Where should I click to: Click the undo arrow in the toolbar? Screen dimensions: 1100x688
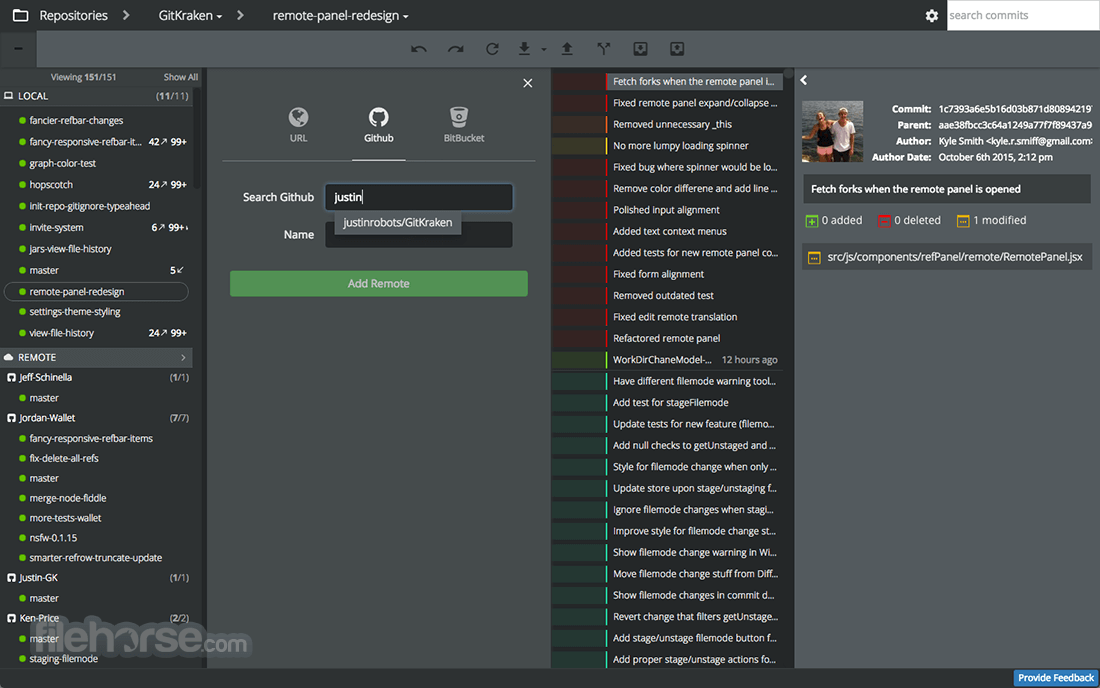(419, 49)
